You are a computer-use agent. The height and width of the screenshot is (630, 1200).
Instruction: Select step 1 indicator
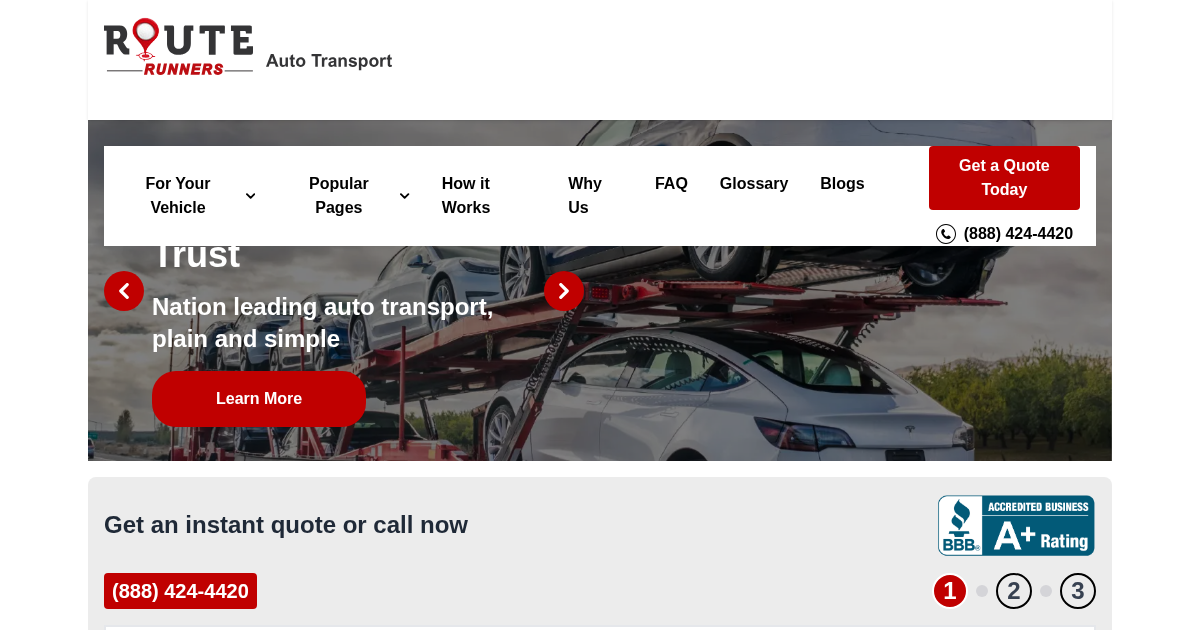pos(949,590)
